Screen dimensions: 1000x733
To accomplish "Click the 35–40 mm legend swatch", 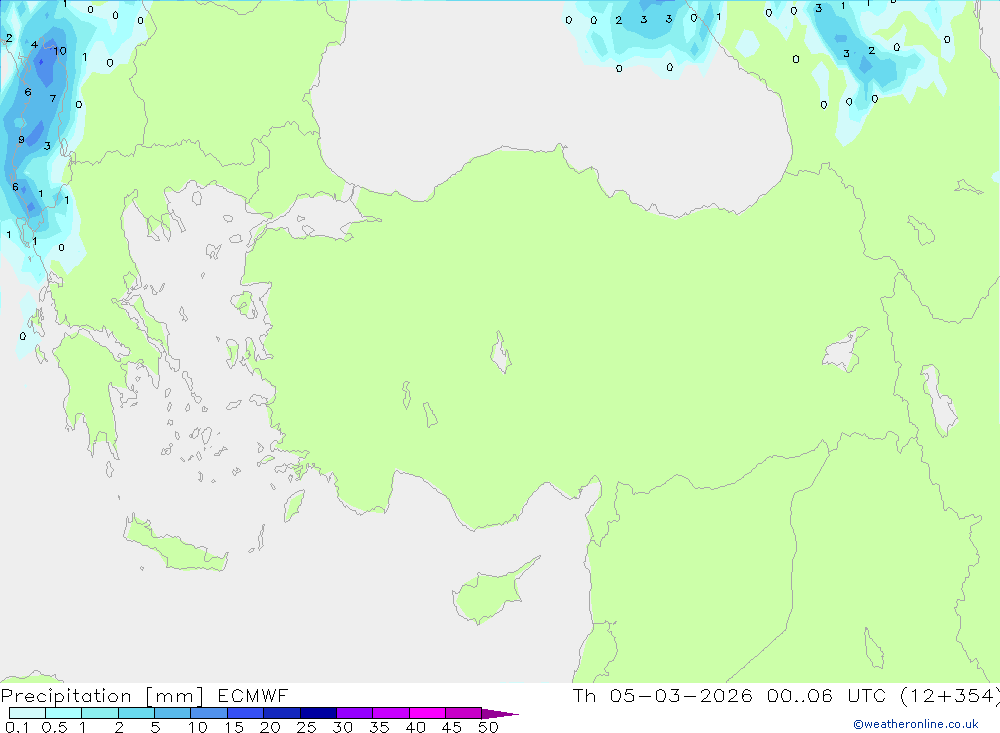I will pos(390,713).
